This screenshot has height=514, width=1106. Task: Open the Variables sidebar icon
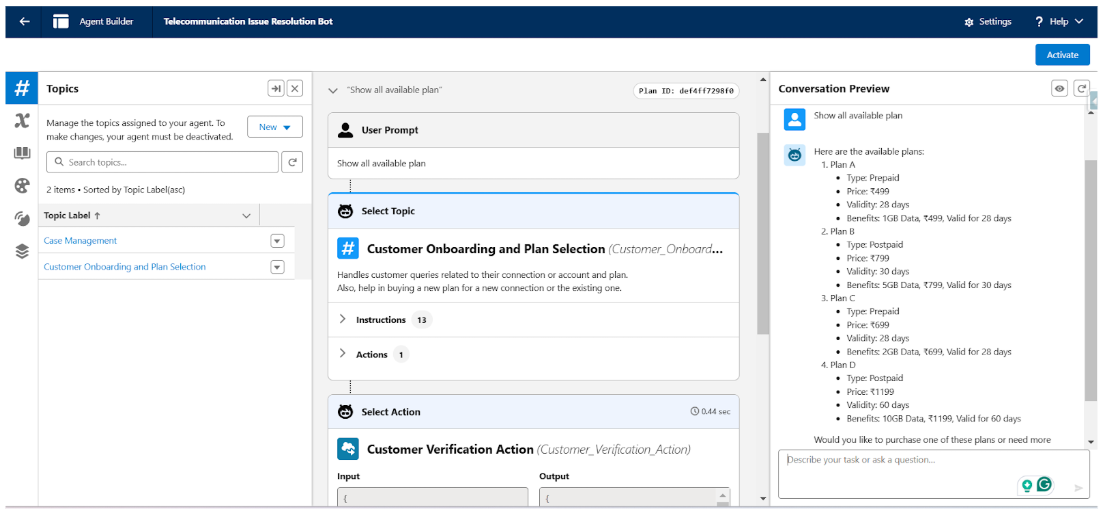point(21,121)
